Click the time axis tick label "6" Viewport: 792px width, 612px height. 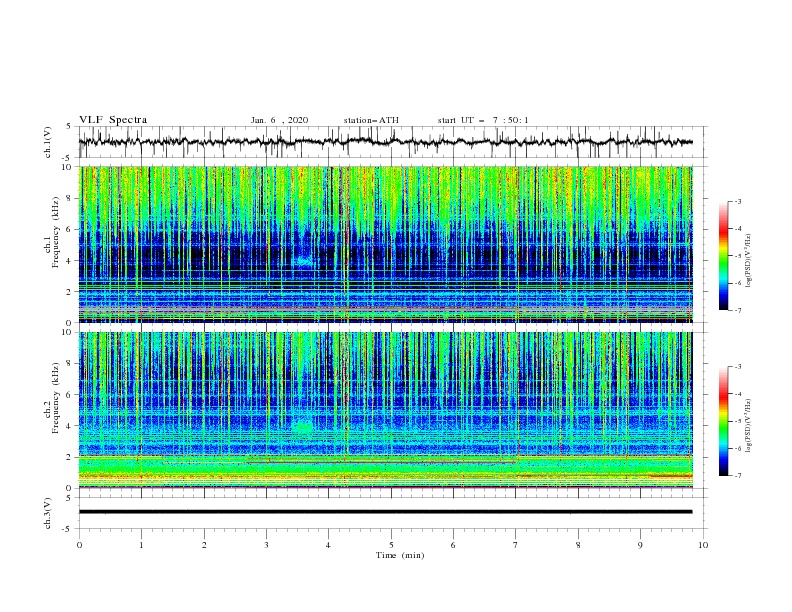pyautogui.click(x=453, y=545)
